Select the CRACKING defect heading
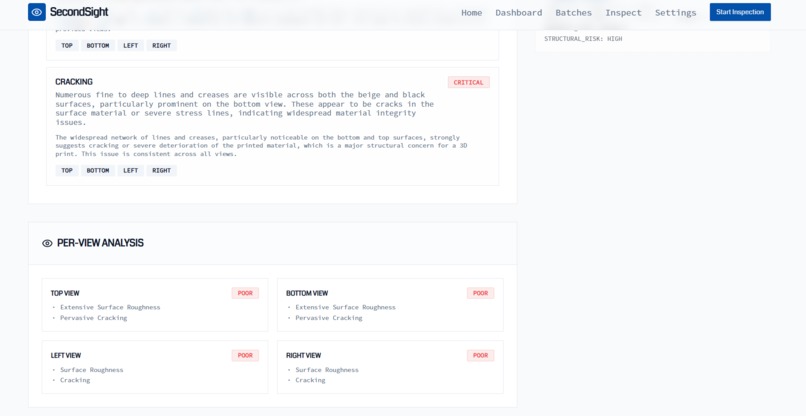This screenshot has height=416, width=806. click(x=74, y=82)
